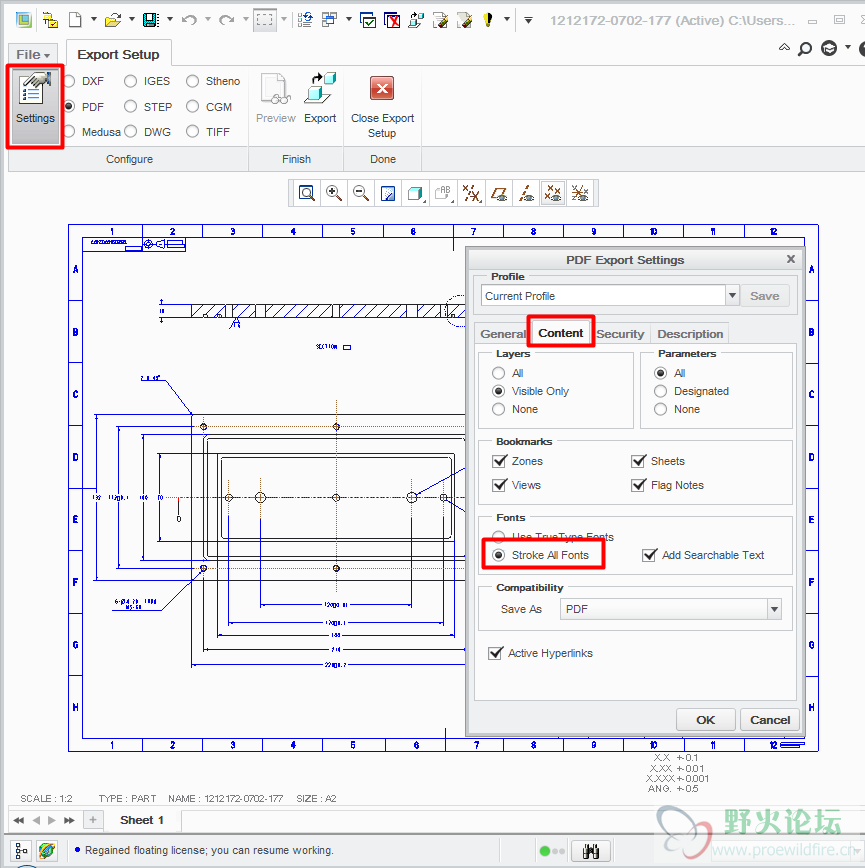Switch to the Description tab
Image resolution: width=865 pixels, height=868 pixels.
[x=690, y=334]
